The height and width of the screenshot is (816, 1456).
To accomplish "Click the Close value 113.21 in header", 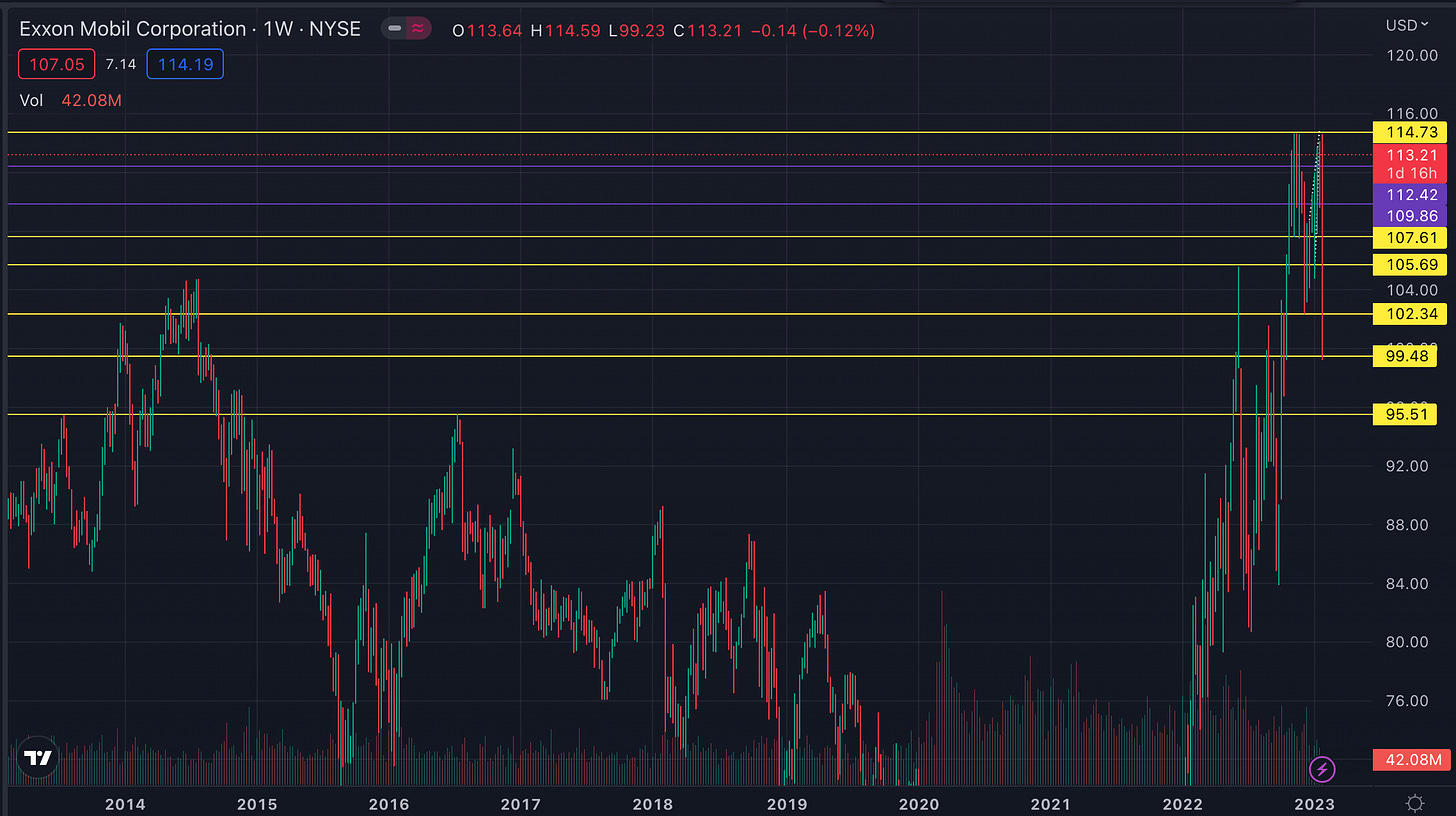I will click(714, 30).
